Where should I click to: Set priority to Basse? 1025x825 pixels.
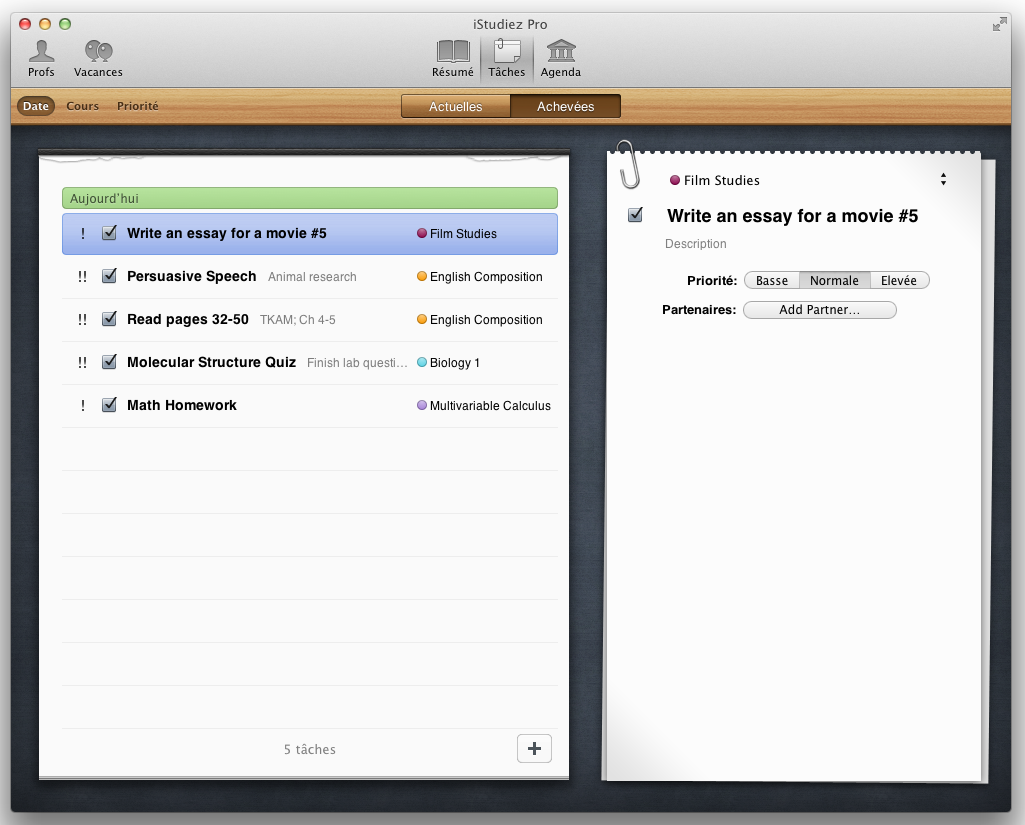click(772, 280)
